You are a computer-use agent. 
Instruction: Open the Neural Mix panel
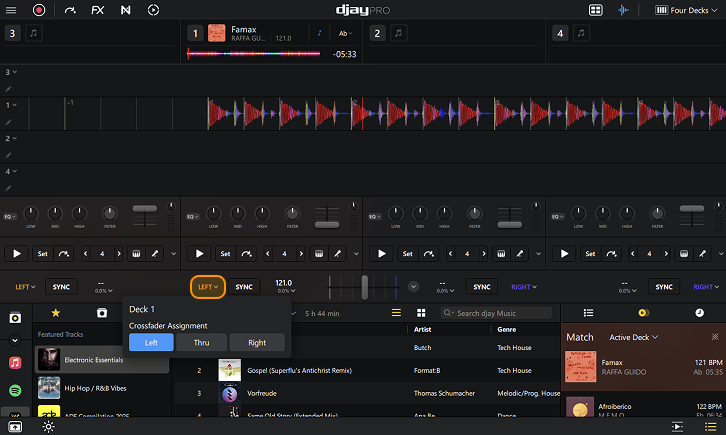click(125, 10)
